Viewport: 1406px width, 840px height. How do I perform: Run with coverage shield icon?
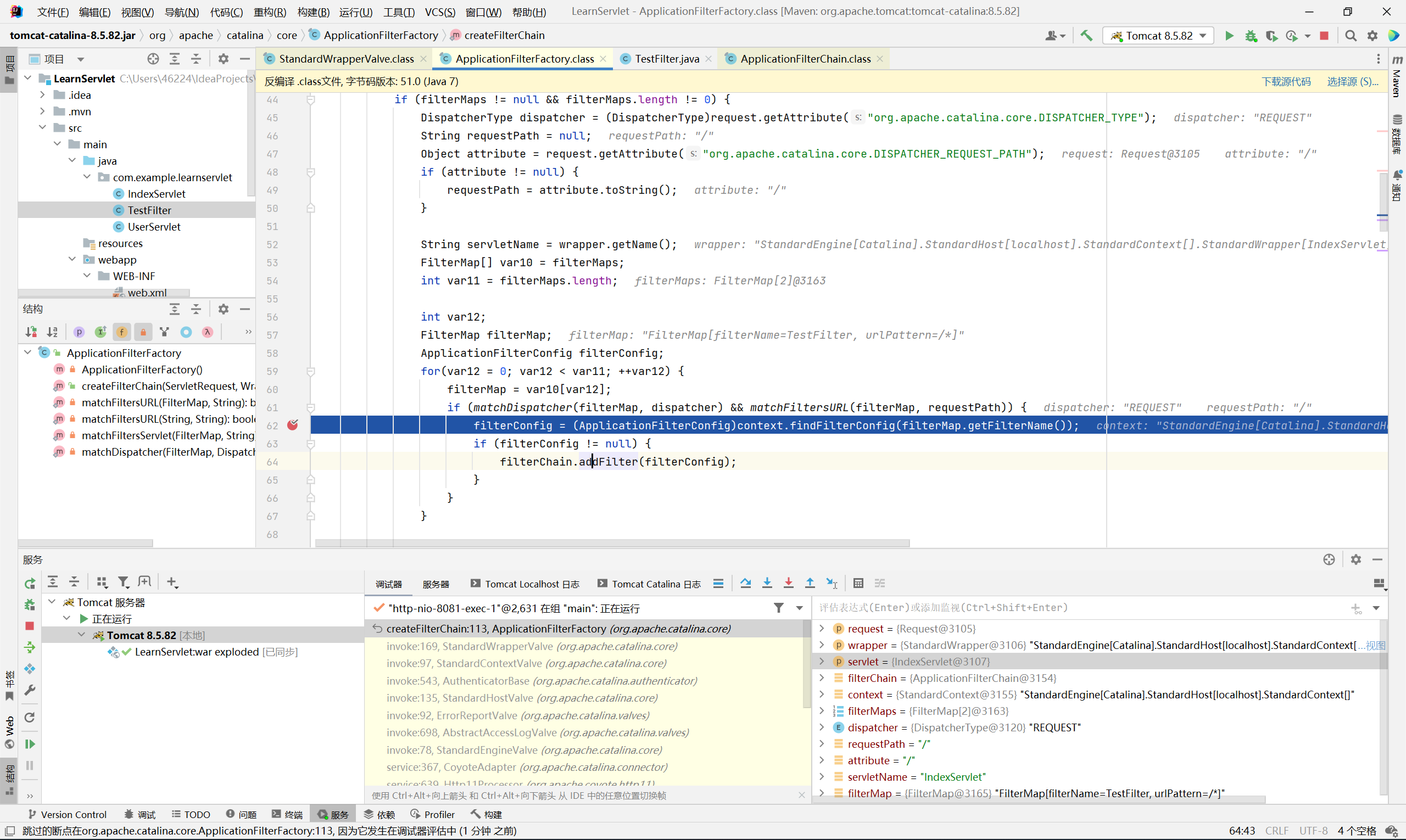1271,36
